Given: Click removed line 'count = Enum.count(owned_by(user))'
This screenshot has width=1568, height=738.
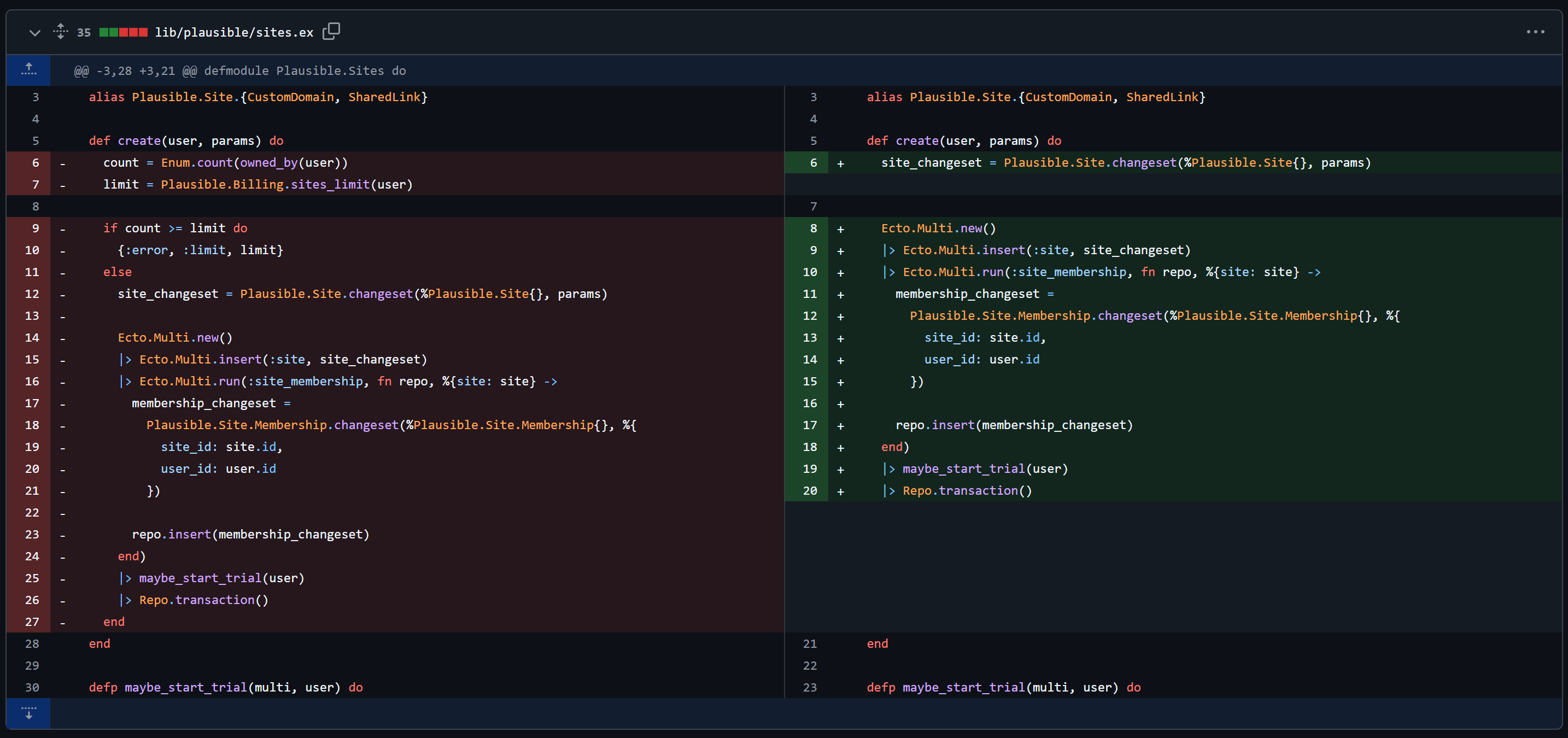Looking at the screenshot, I should (x=225, y=162).
